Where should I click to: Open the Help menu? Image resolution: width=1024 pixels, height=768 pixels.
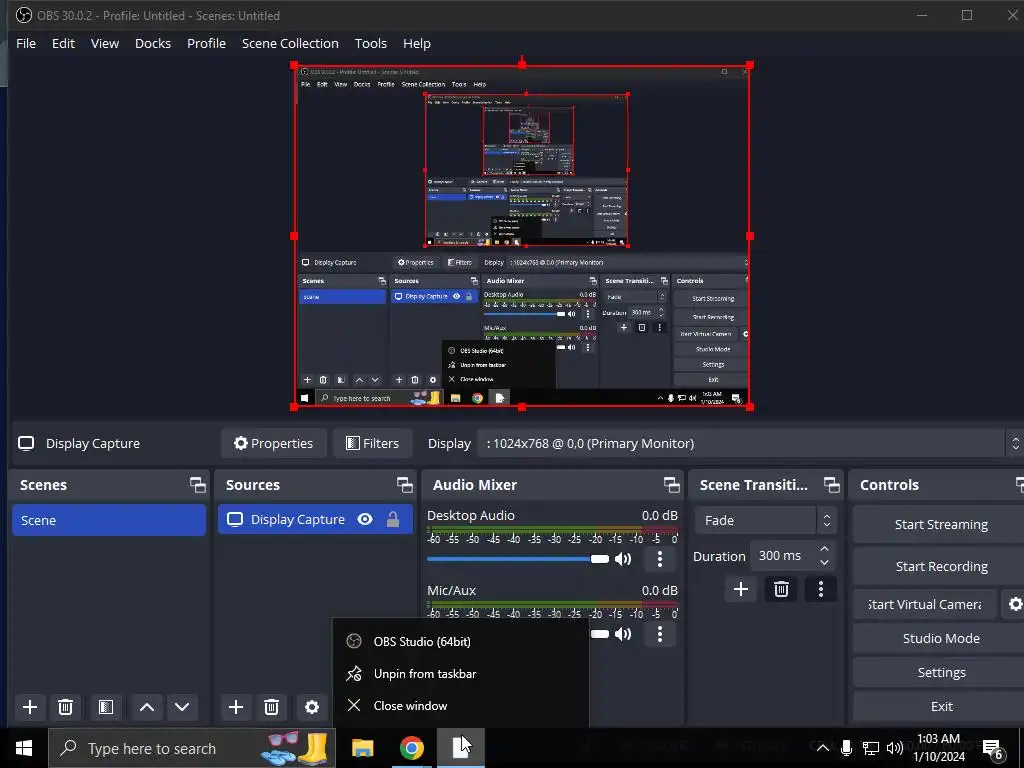[x=417, y=43]
